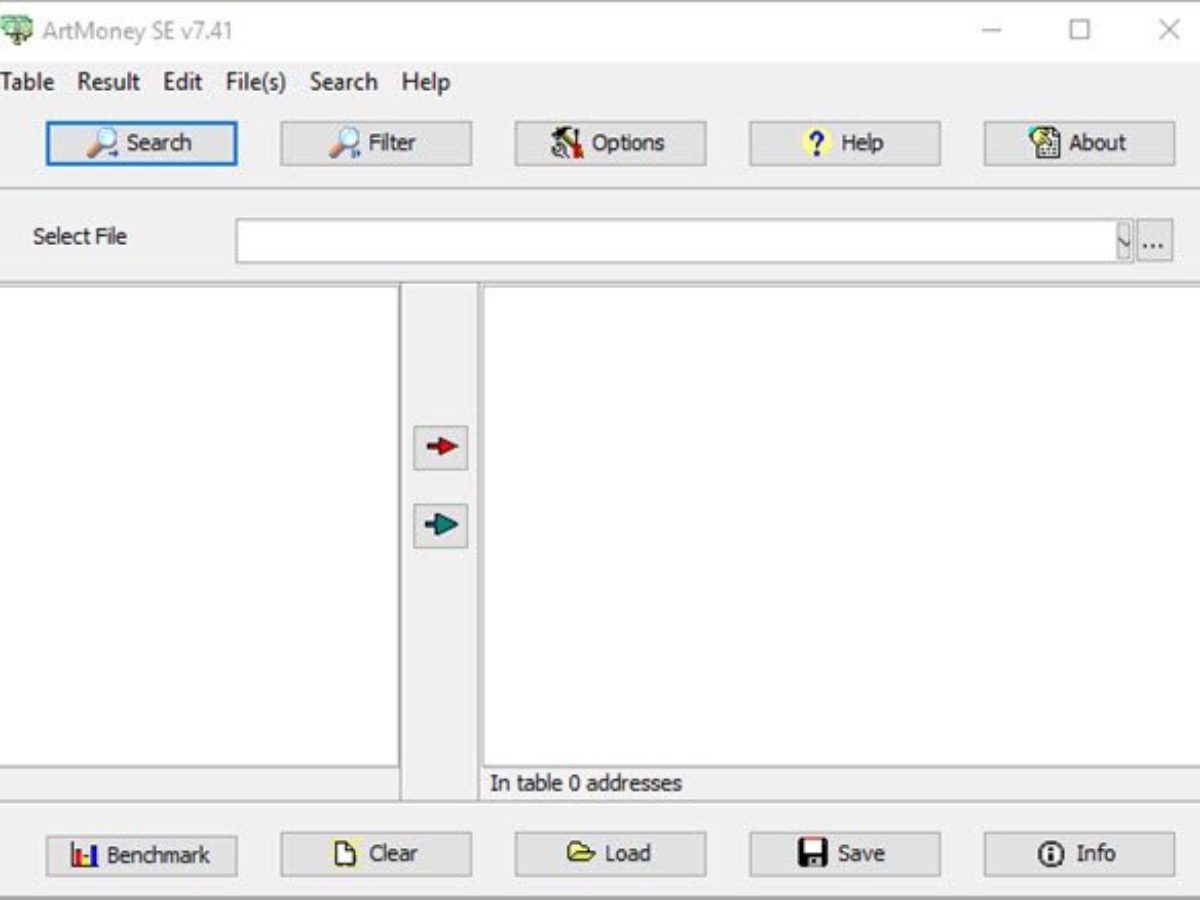Open the Help menu in menu bar
Image resolution: width=1200 pixels, height=900 pixels.
tap(426, 82)
